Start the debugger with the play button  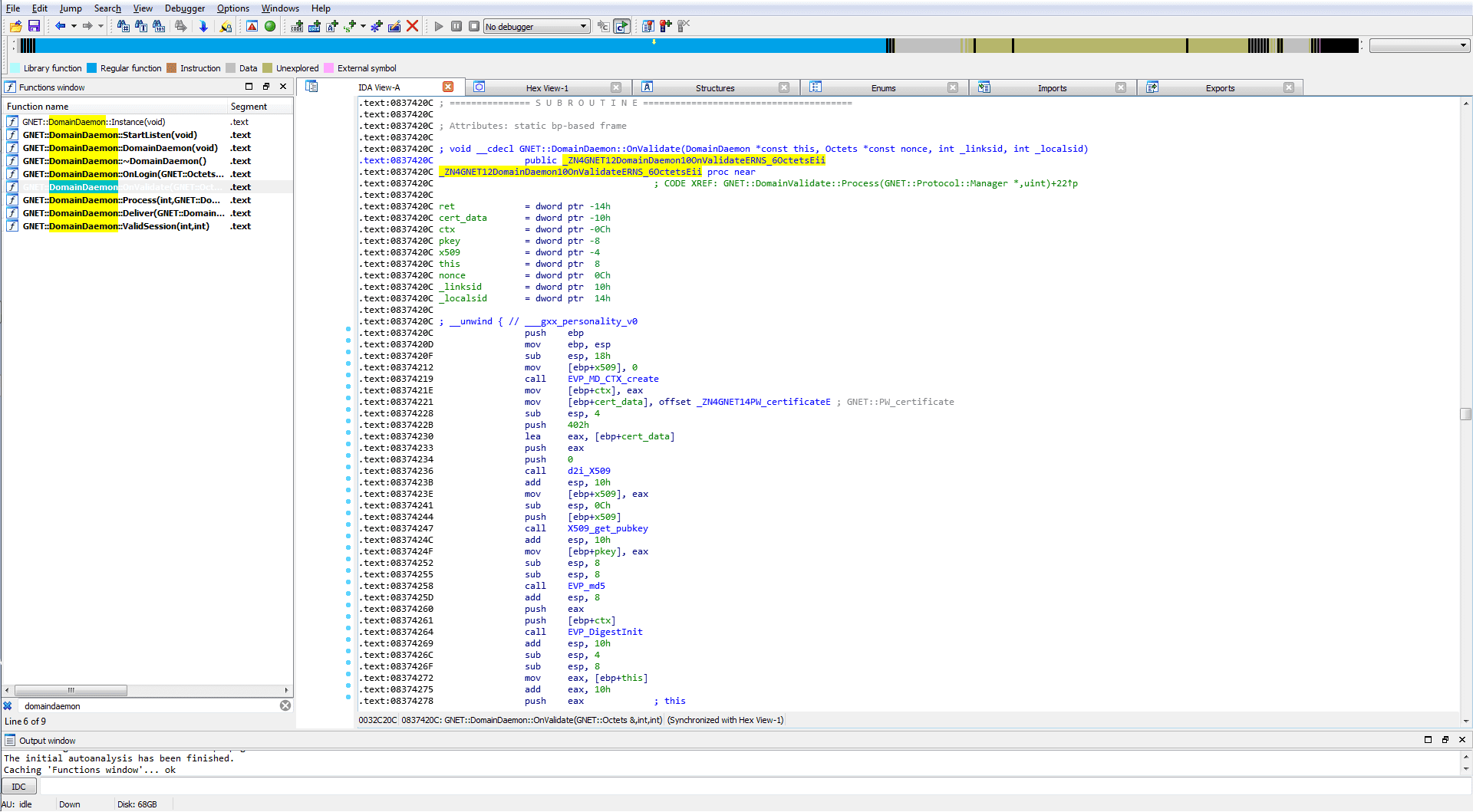click(x=439, y=26)
